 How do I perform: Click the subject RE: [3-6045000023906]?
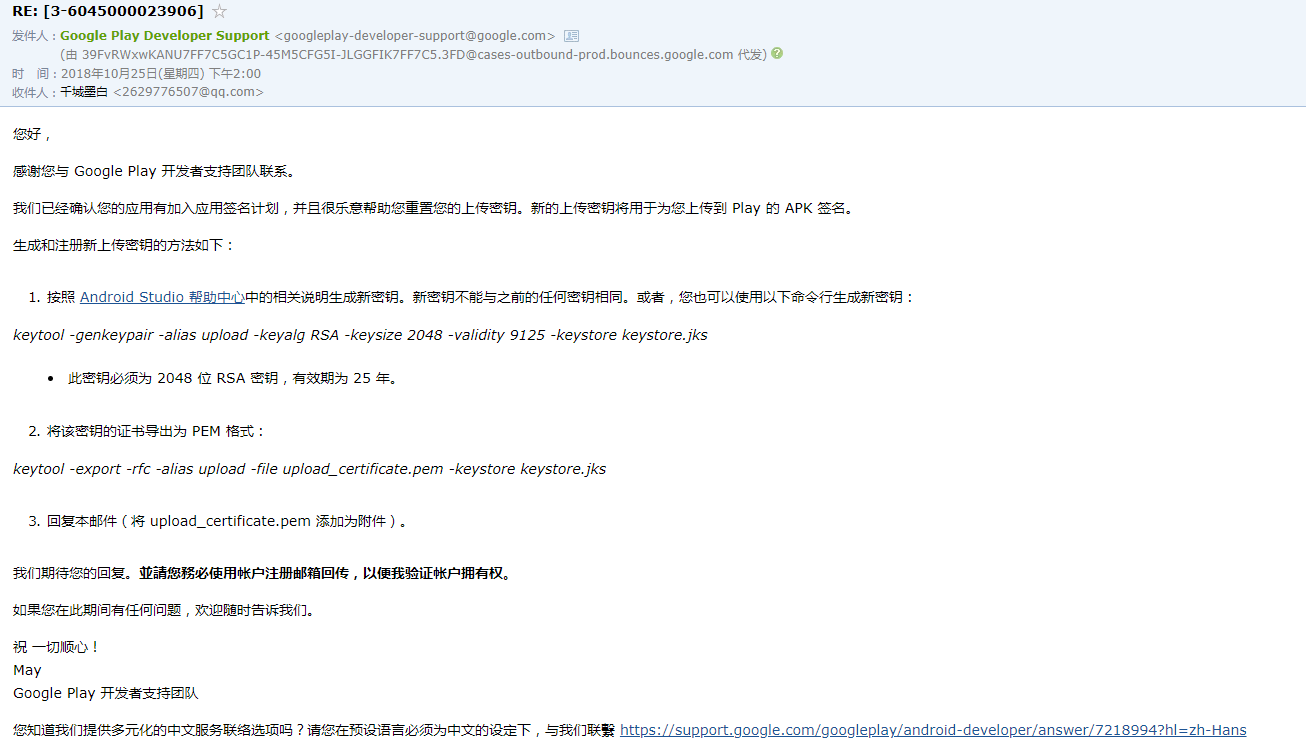coord(108,12)
